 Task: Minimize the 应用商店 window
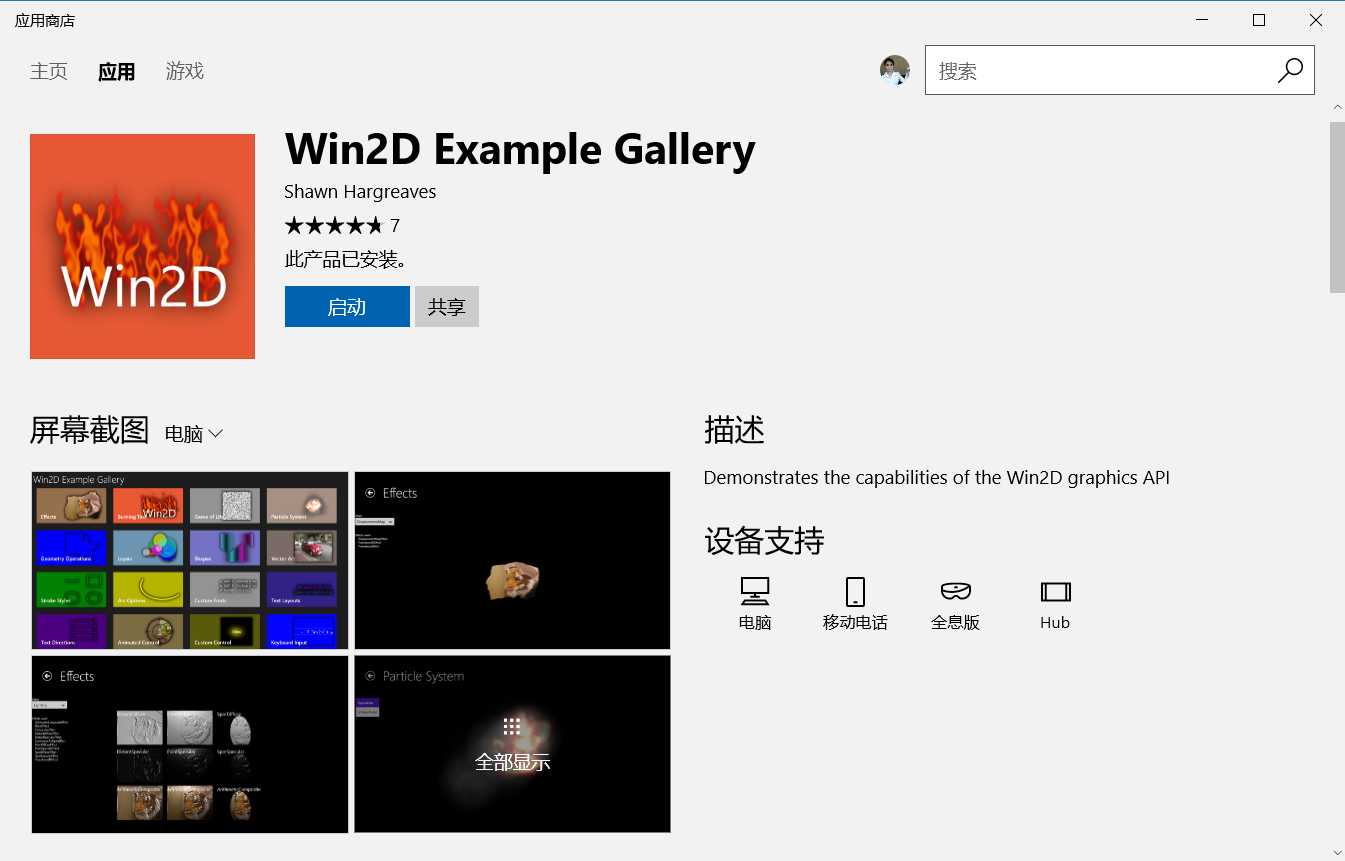[1202, 20]
